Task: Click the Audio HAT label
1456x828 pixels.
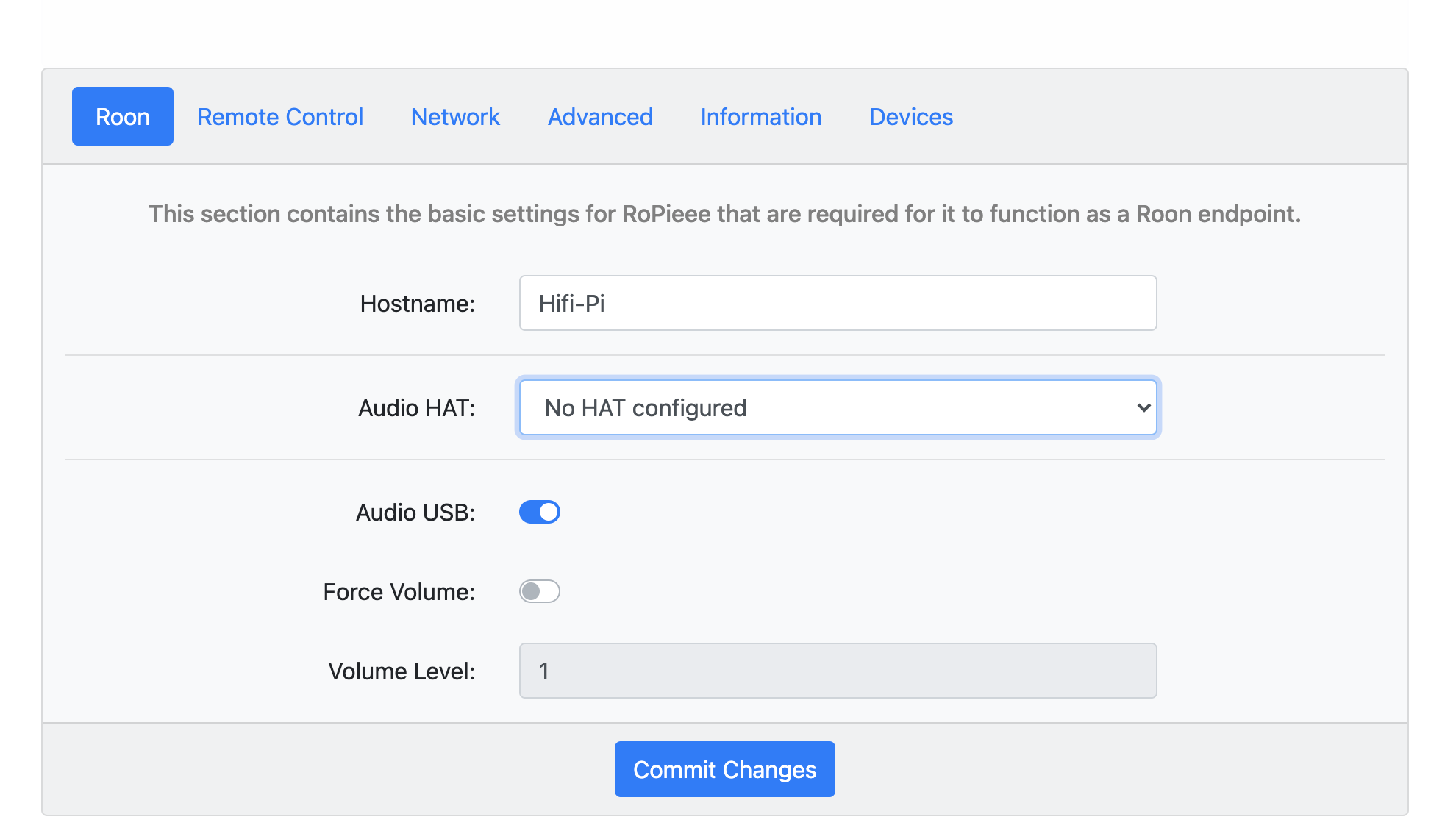Action: (416, 407)
